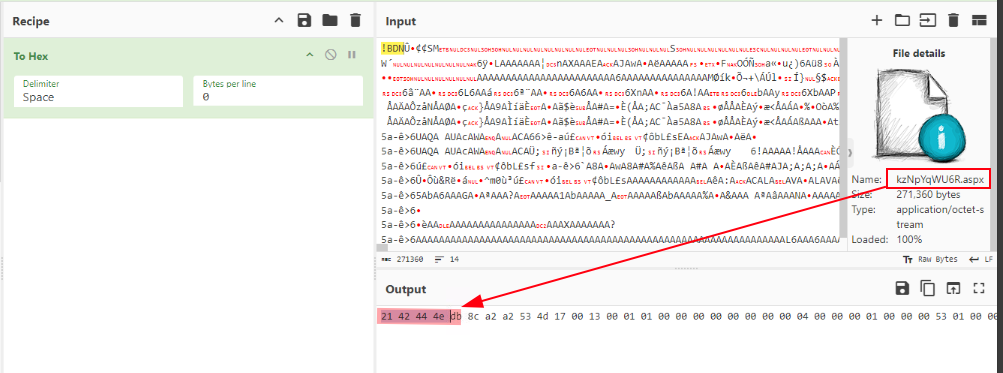Image resolution: width=1003 pixels, height=373 pixels.
Task: Load a recipe with the folder icon
Action: pyautogui.click(x=329, y=20)
